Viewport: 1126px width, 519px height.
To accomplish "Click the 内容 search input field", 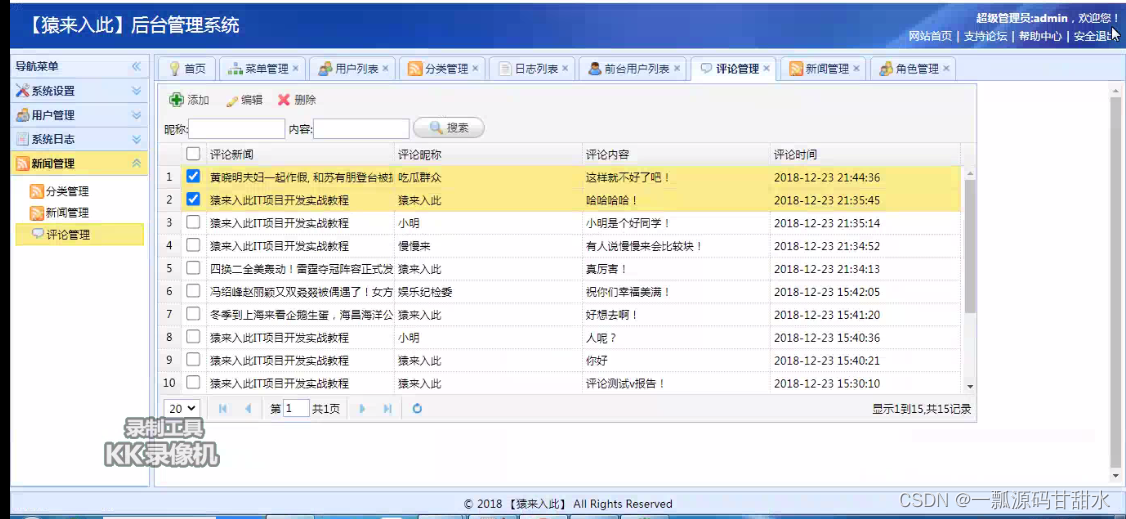I will pyautogui.click(x=361, y=128).
